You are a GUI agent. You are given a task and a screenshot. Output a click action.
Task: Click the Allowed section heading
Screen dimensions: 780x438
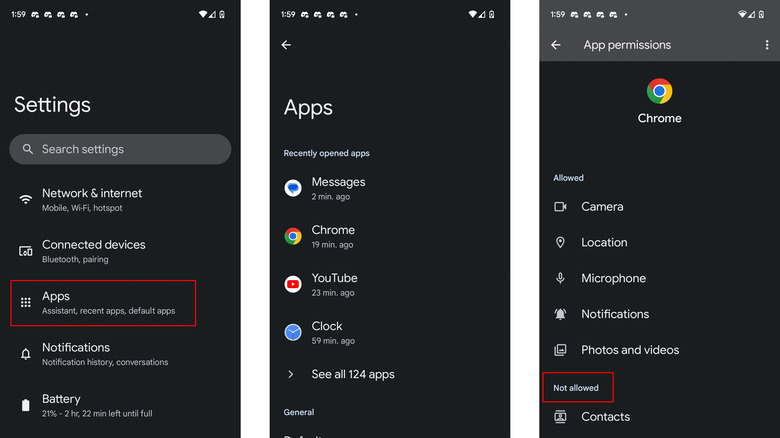(569, 178)
